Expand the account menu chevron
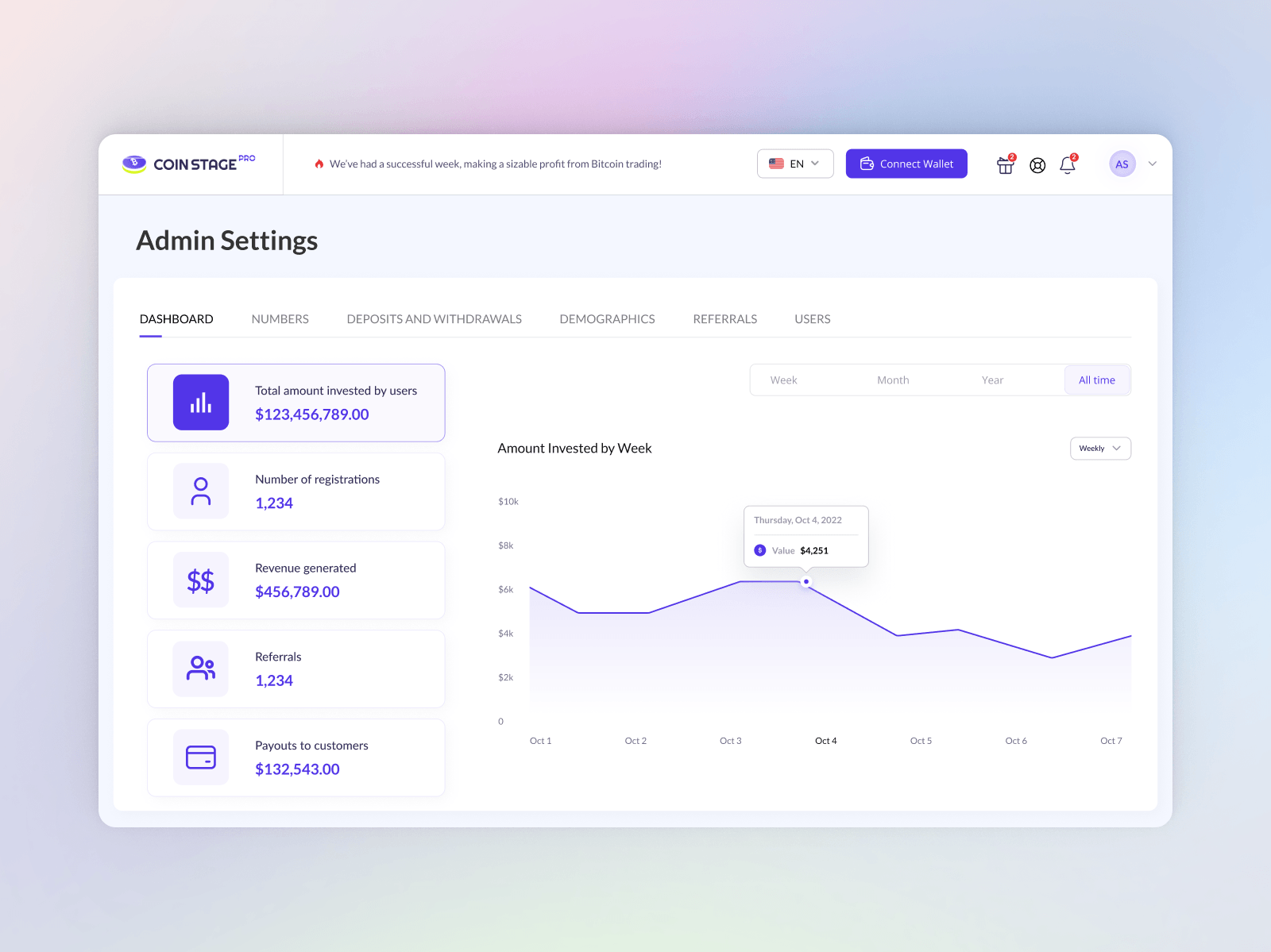The image size is (1271, 952). coord(1153,164)
